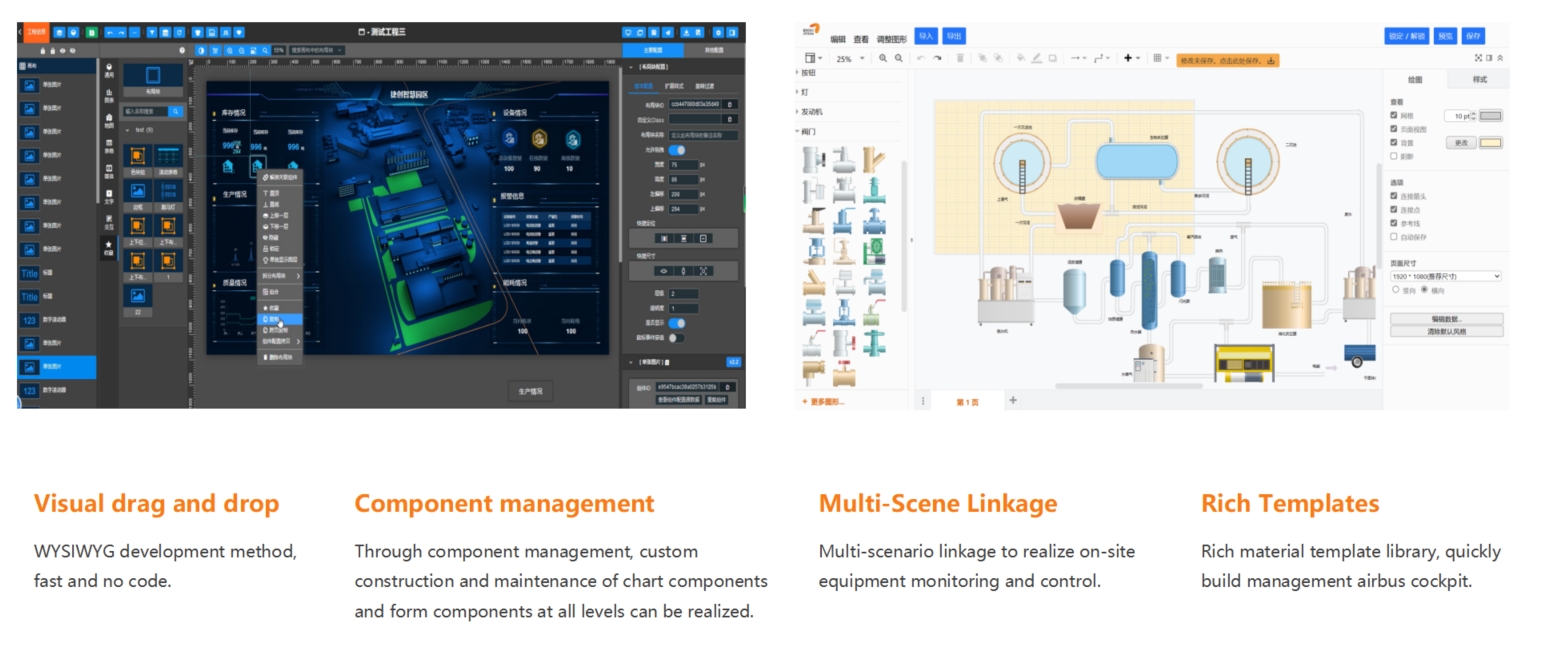This screenshot has width=1542, height=662.
Task: Click the search icon in component panel
Action: [x=175, y=111]
